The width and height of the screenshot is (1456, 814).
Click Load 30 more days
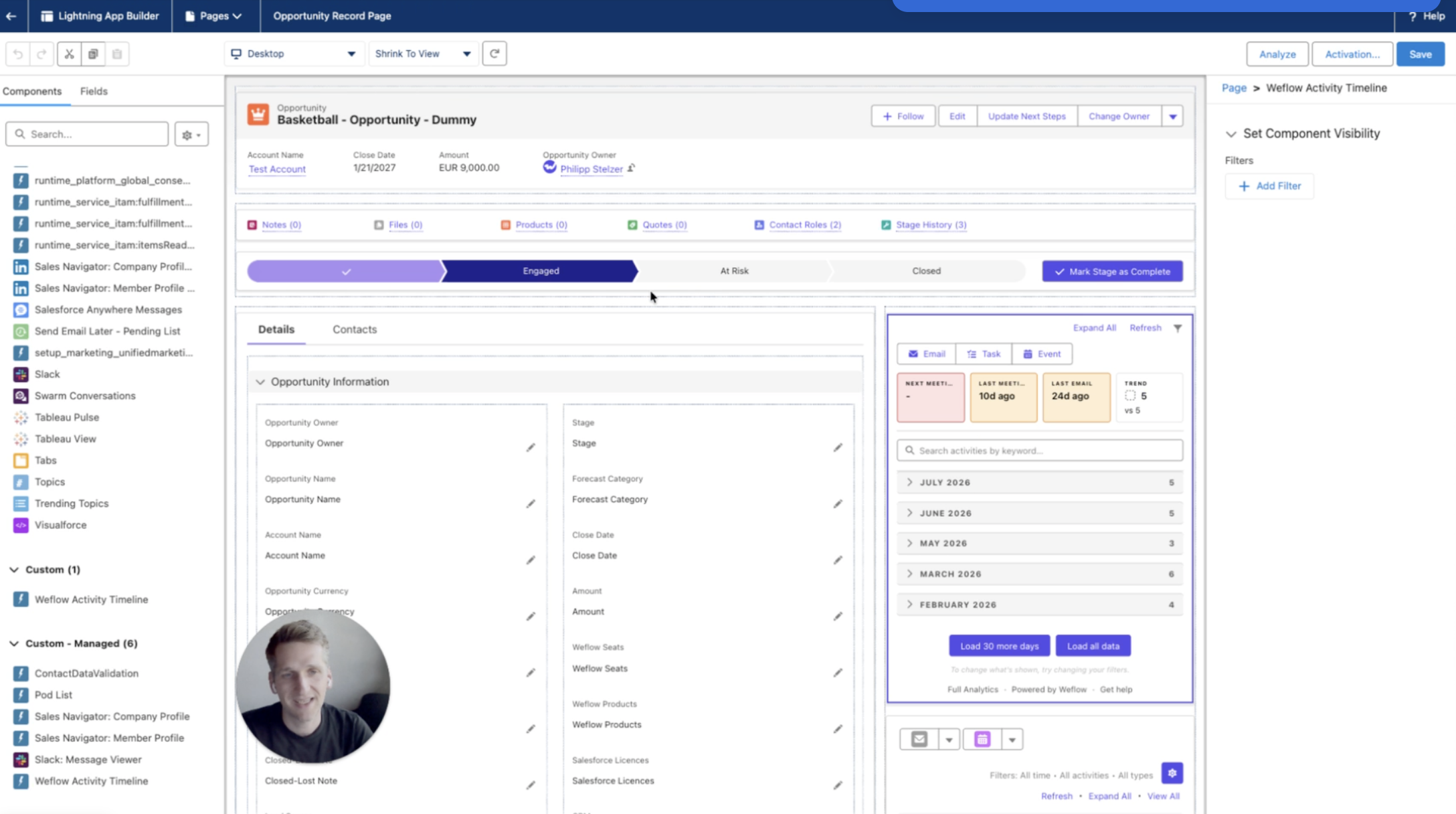[1000, 646]
